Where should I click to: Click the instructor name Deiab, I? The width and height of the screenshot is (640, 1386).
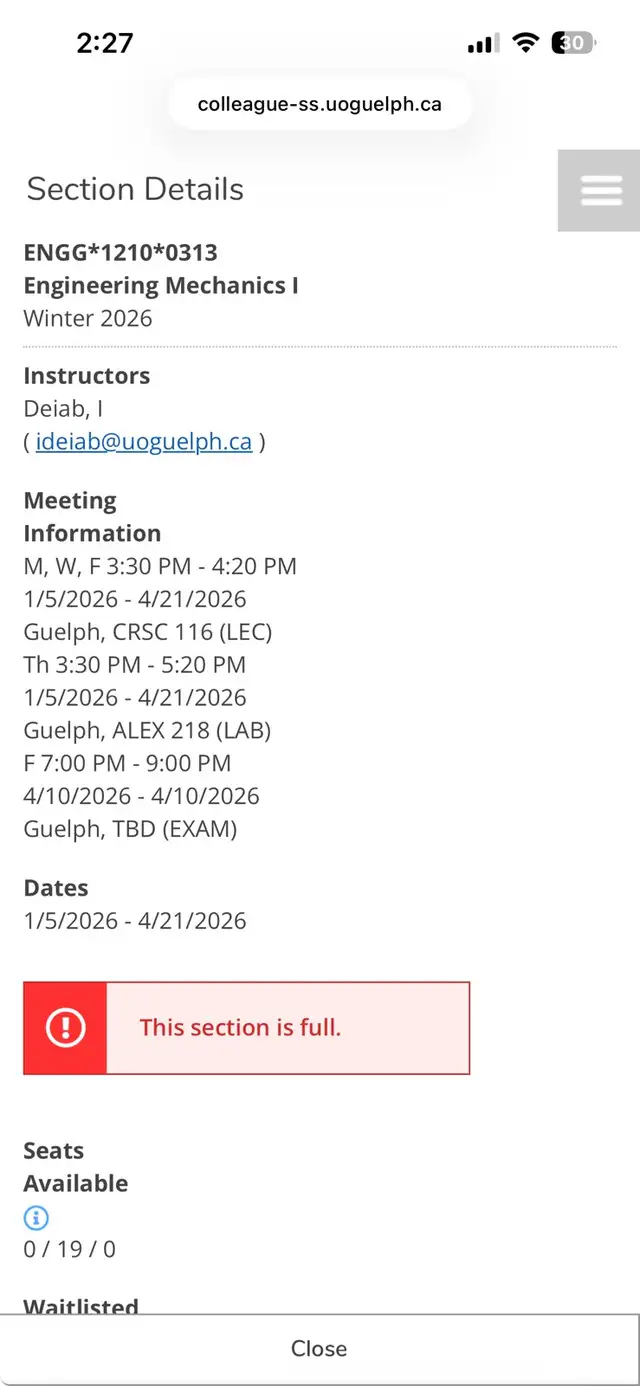coord(63,408)
